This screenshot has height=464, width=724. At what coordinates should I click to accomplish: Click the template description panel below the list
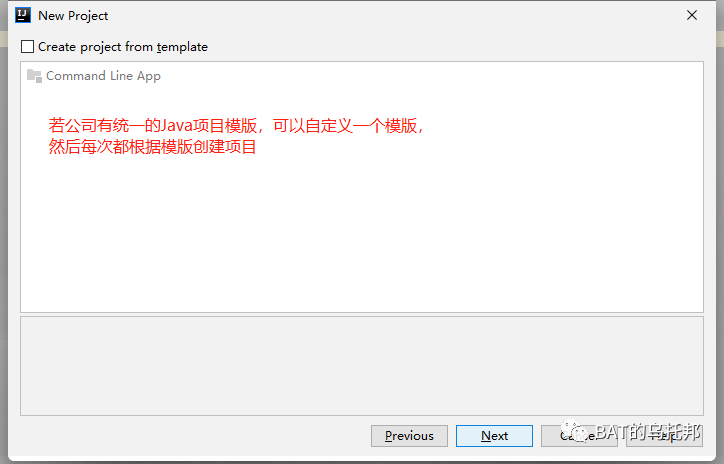coord(360,365)
